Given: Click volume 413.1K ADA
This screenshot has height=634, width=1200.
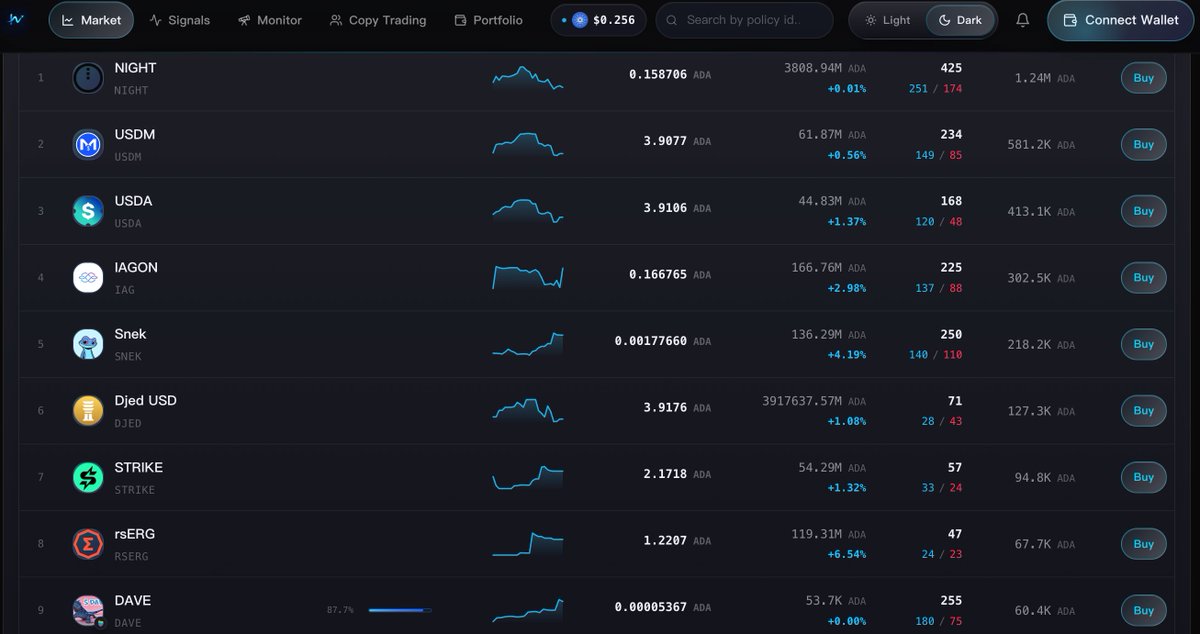Looking at the screenshot, I should [x=1041, y=211].
